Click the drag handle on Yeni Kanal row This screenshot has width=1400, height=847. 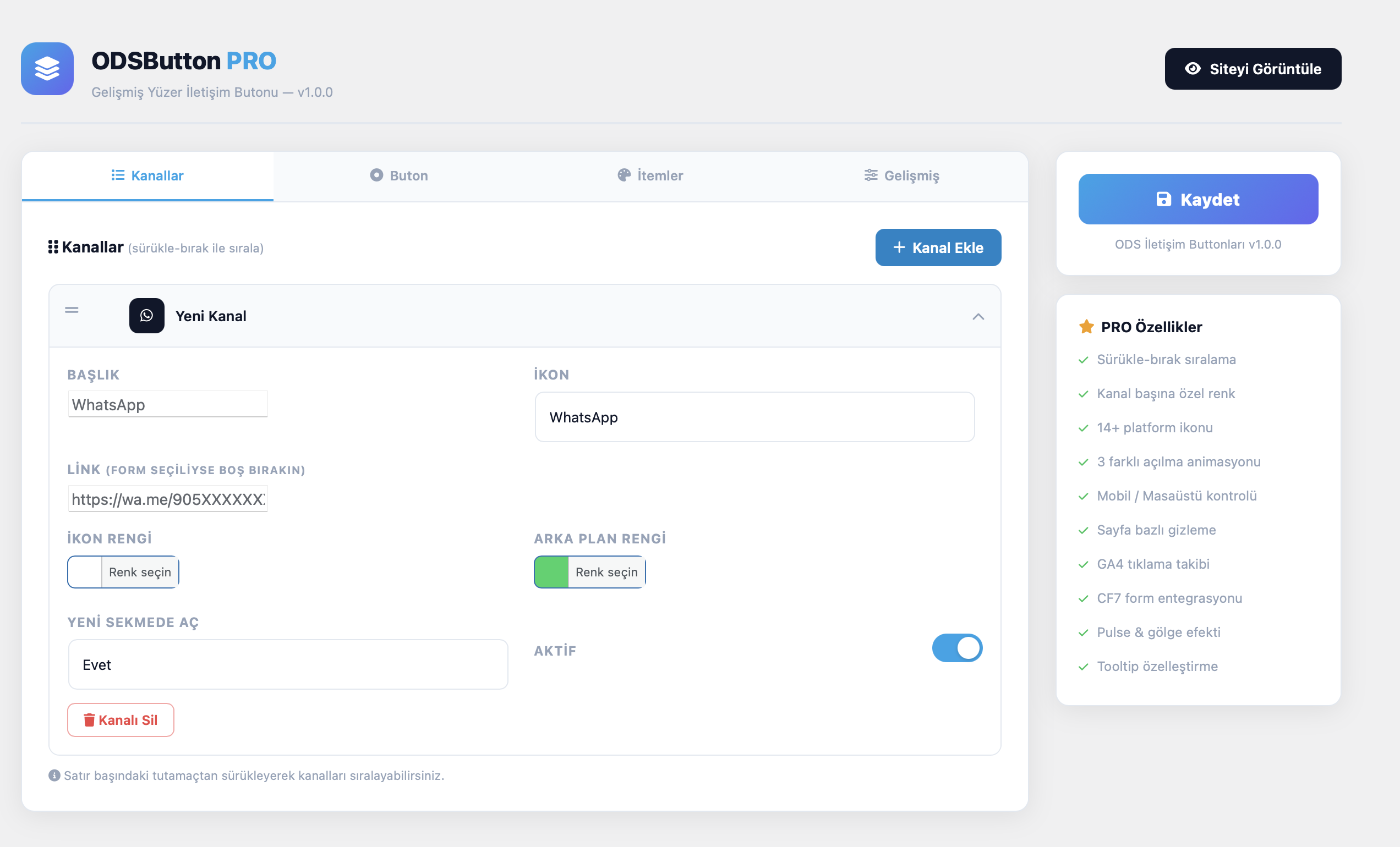pyautogui.click(x=72, y=310)
